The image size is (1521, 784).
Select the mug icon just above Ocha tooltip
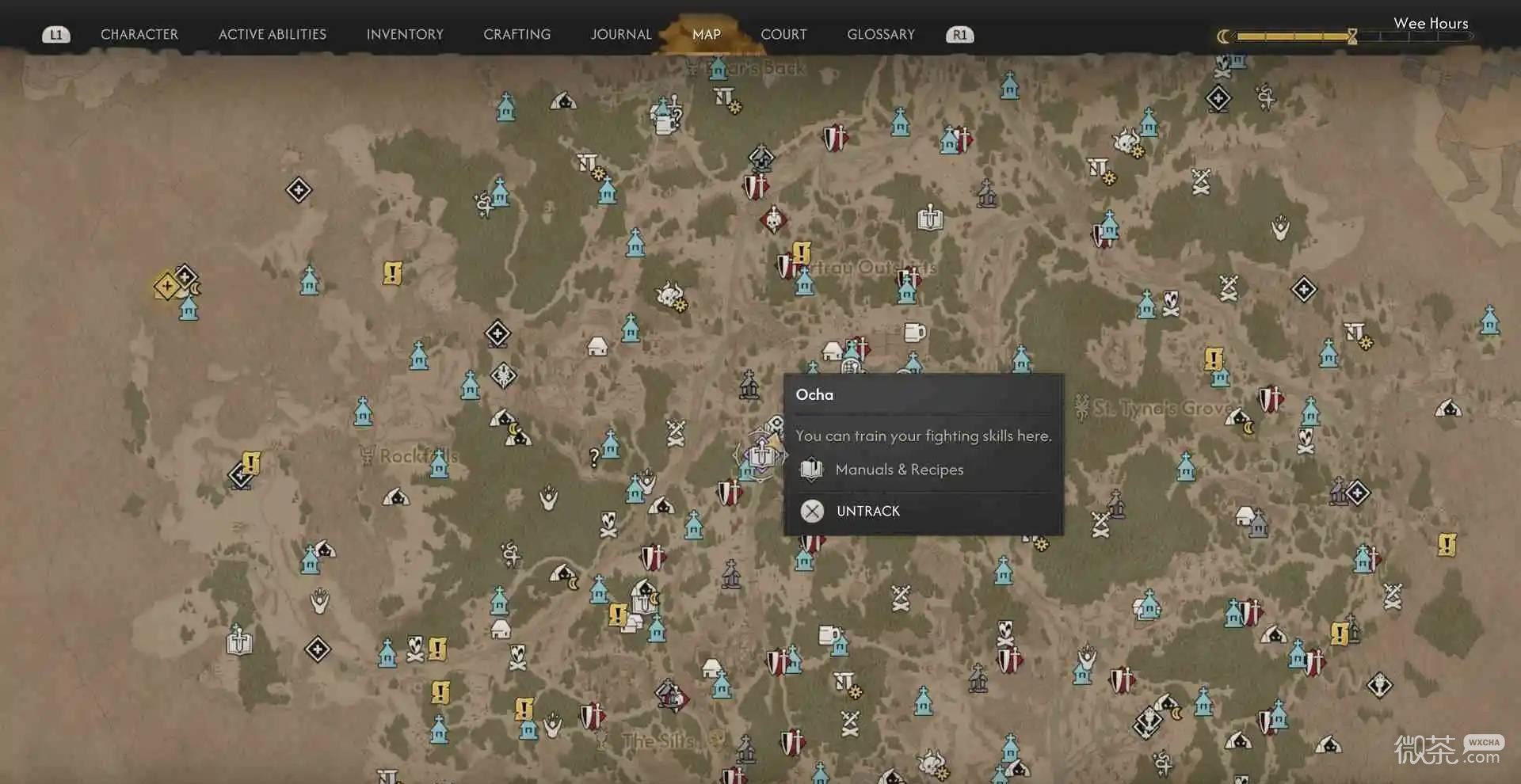915,332
